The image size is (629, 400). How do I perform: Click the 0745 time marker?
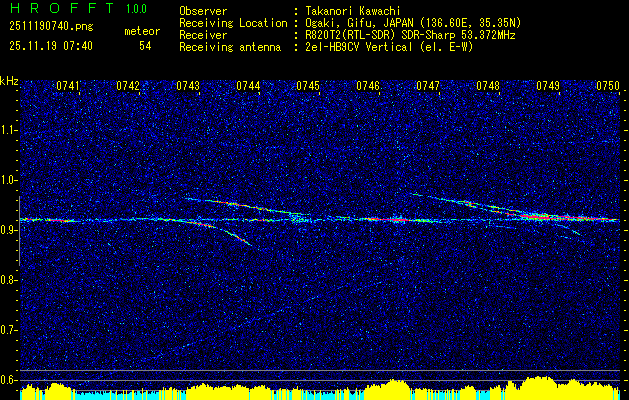308,86
